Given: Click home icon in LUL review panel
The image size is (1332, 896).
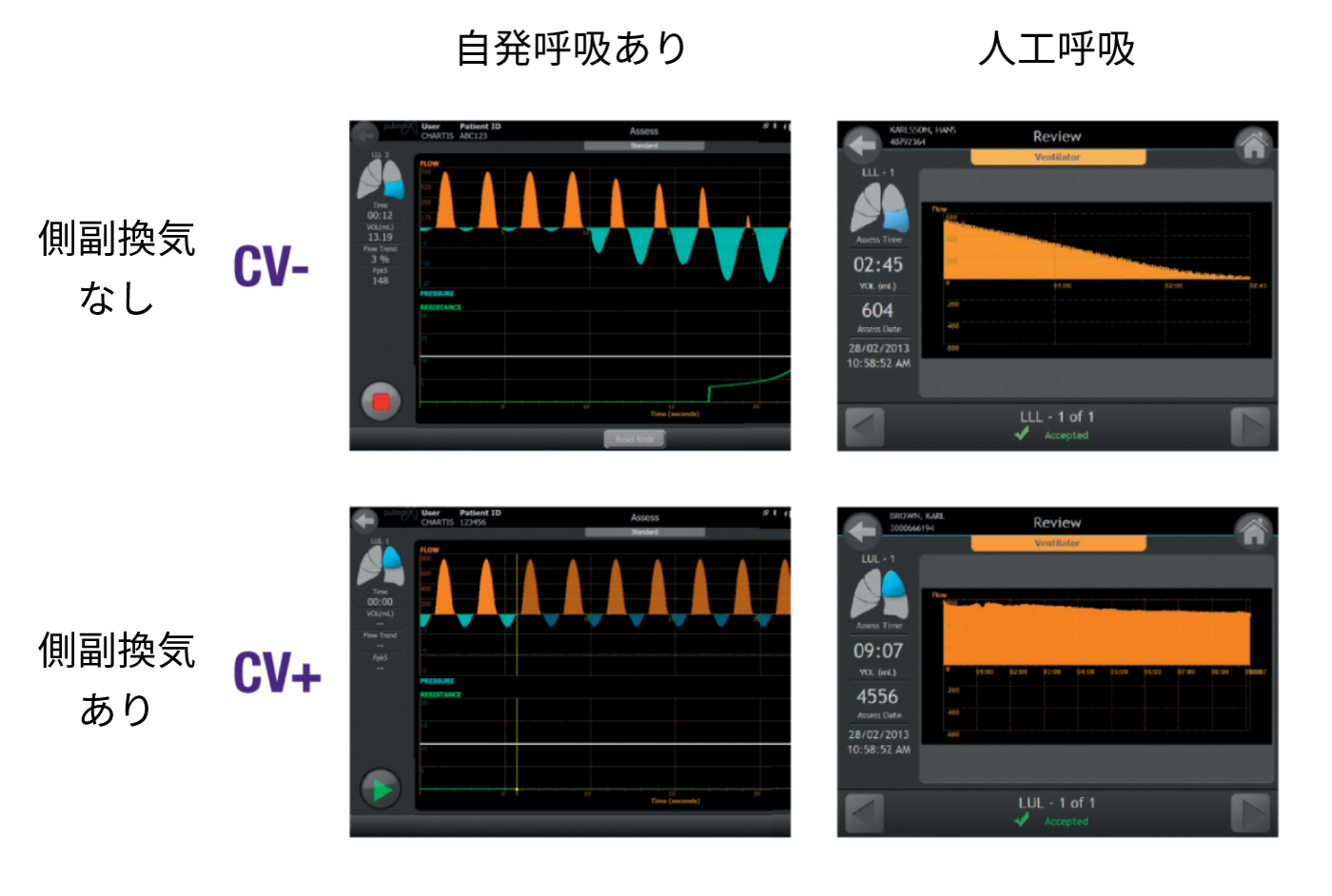Looking at the screenshot, I should [1253, 532].
